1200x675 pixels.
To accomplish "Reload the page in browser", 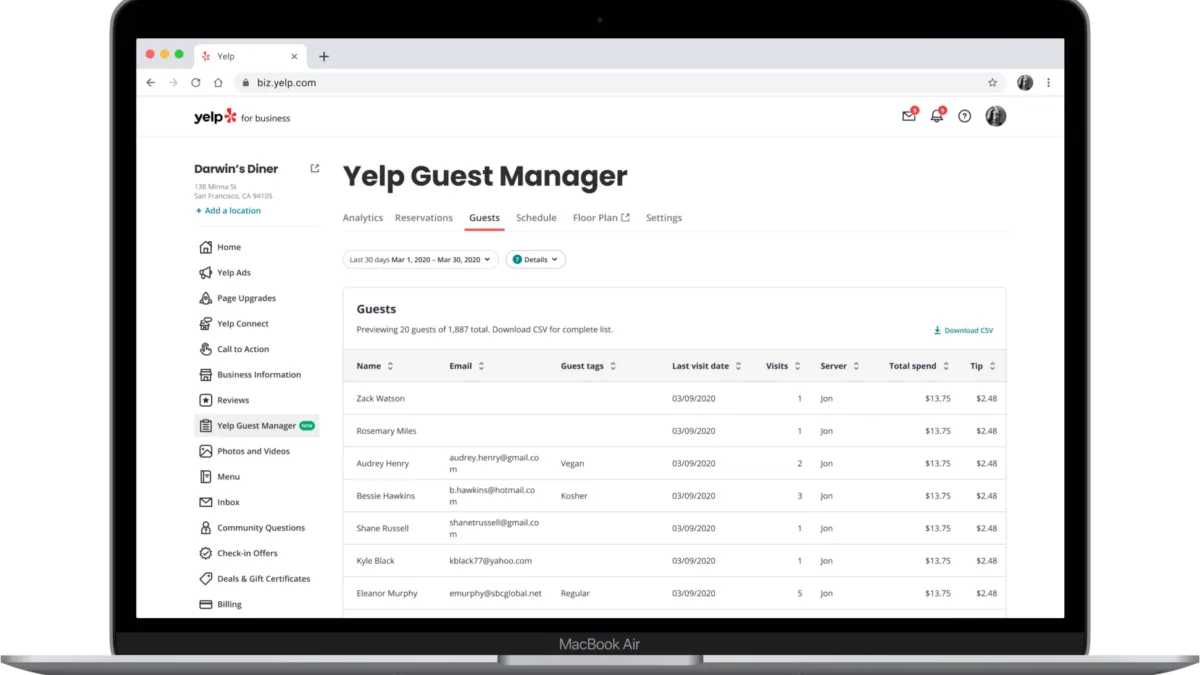I will pos(196,83).
